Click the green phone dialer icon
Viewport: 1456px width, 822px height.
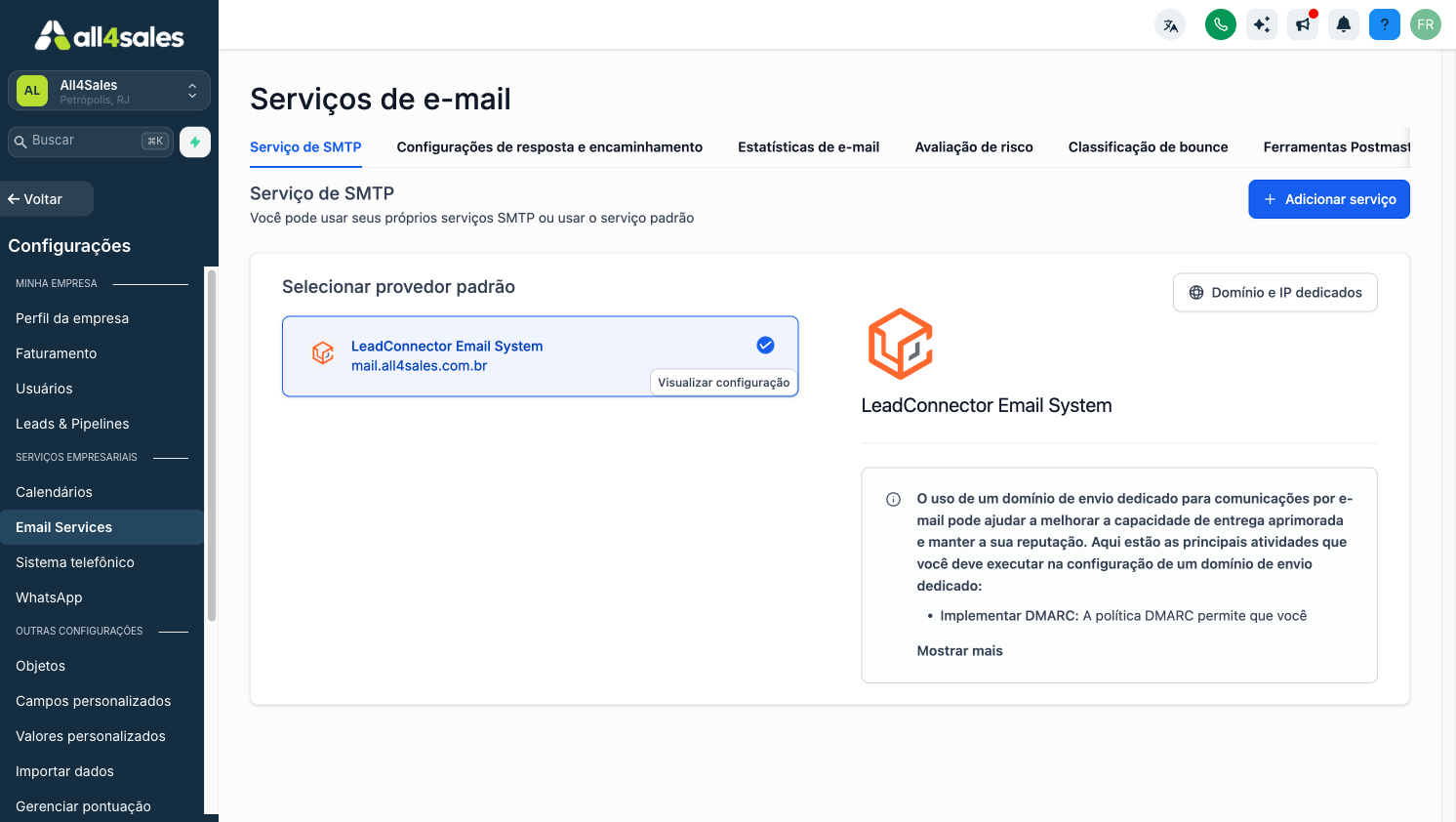click(x=1221, y=24)
